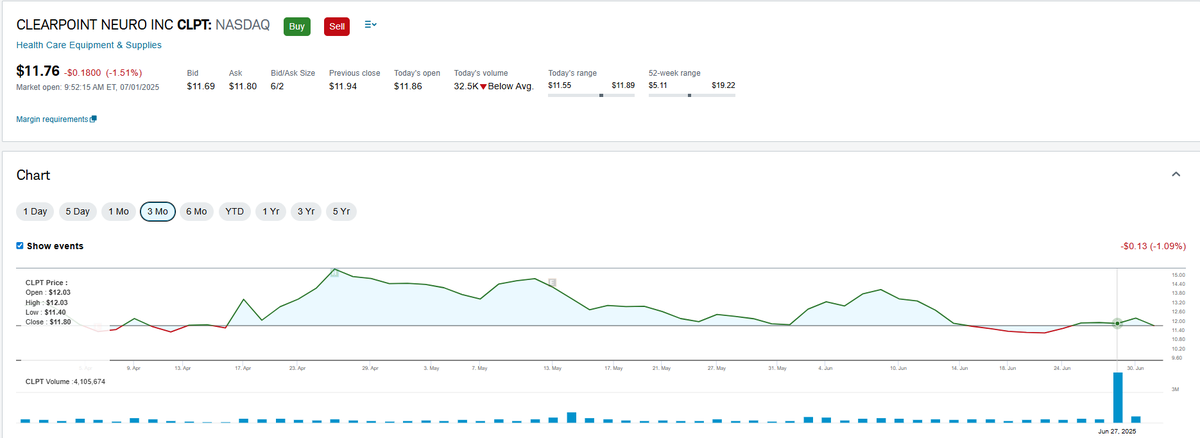Open the Health Care Equipment & Supplies link
The image size is (1200, 438).
pyautogui.click(x=89, y=45)
